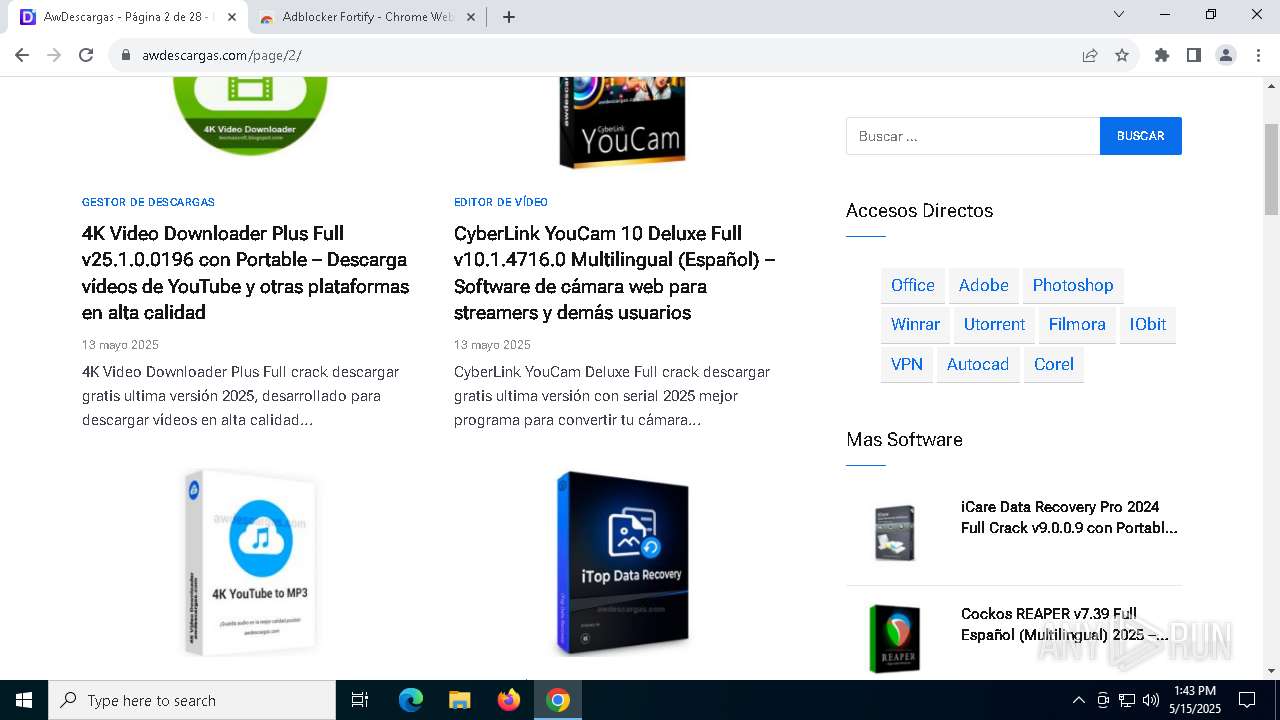Click the address bar URL
The image size is (1280, 720).
tap(222, 55)
